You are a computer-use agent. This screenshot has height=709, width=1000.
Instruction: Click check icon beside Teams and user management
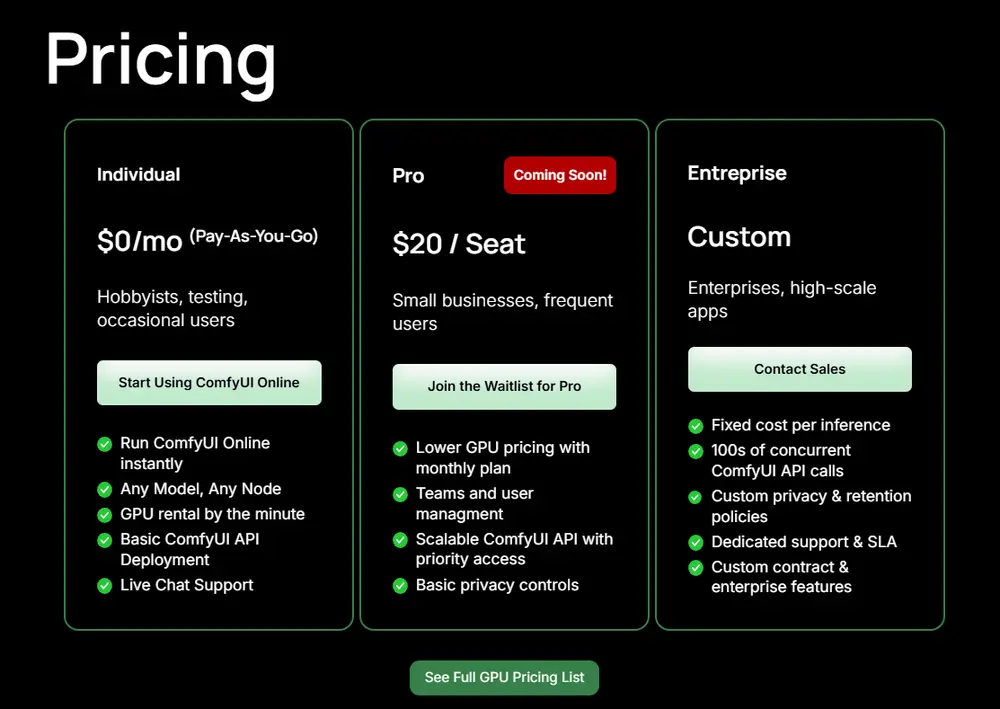click(400, 494)
